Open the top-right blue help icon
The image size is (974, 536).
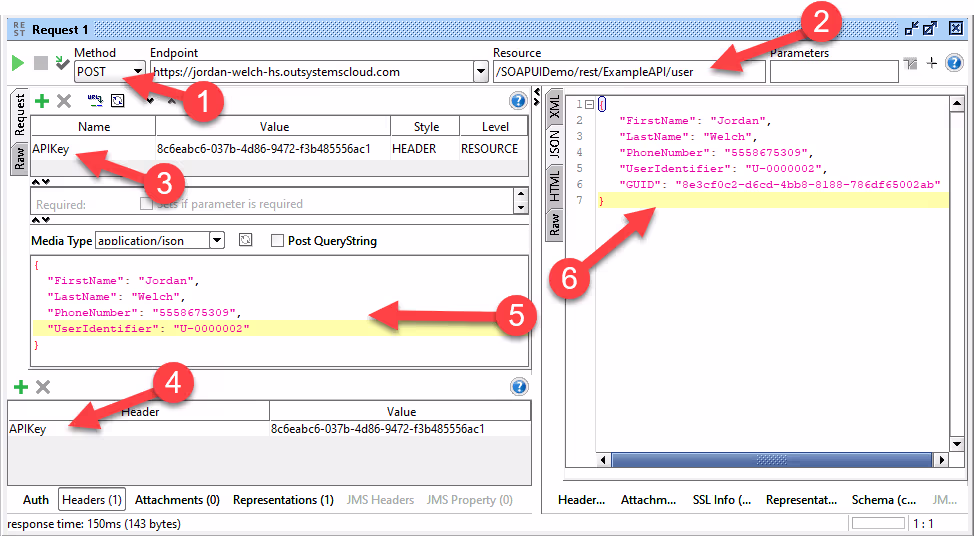coord(954,62)
